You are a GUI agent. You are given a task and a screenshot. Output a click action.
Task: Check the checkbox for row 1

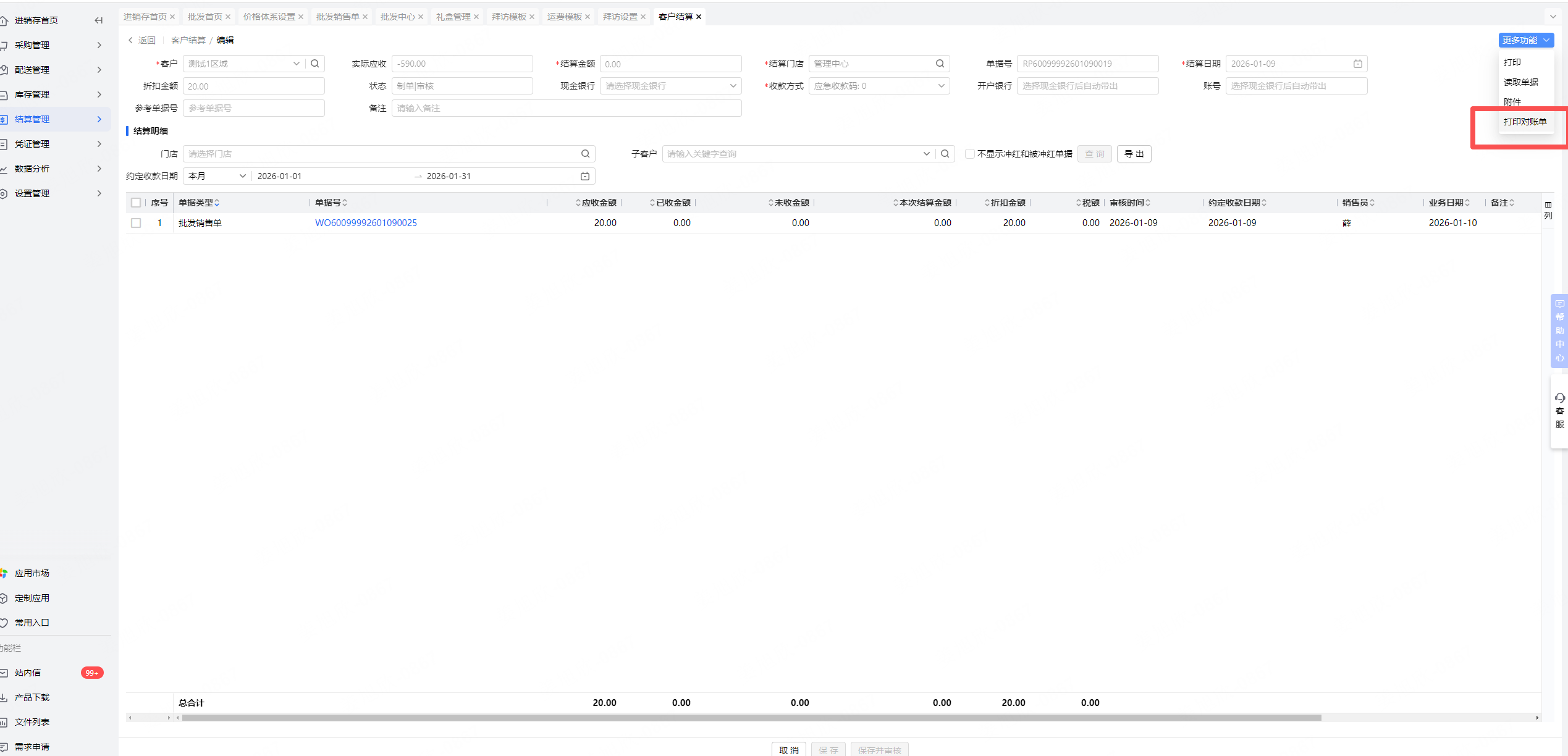136,223
